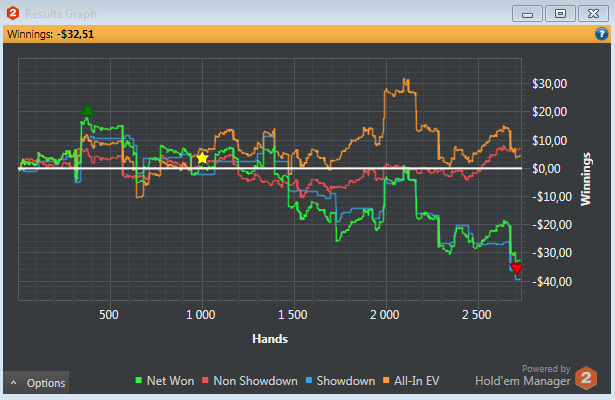Toggle the All-In EV orange legend swatch
This screenshot has width=615, height=400.
tap(386, 380)
